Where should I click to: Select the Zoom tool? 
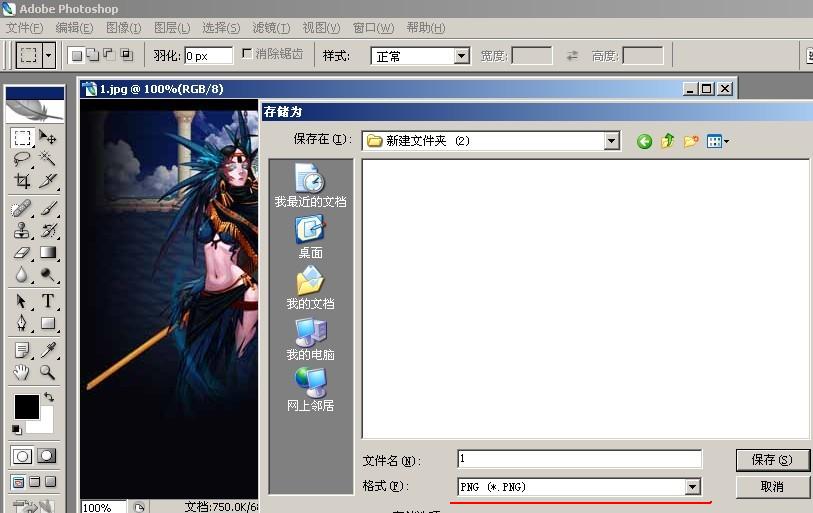pyautogui.click(x=48, y=372)
